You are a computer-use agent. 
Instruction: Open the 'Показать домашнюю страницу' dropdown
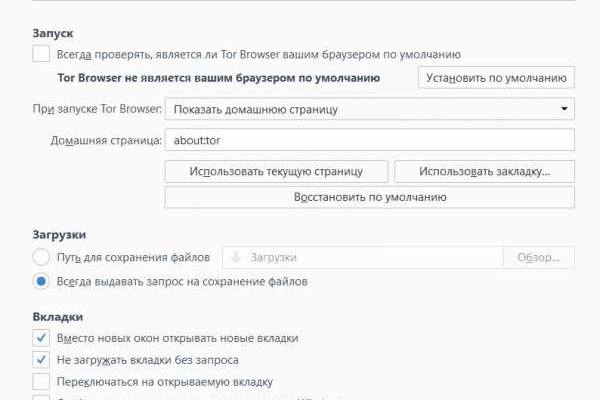click(x=360, y=108)
